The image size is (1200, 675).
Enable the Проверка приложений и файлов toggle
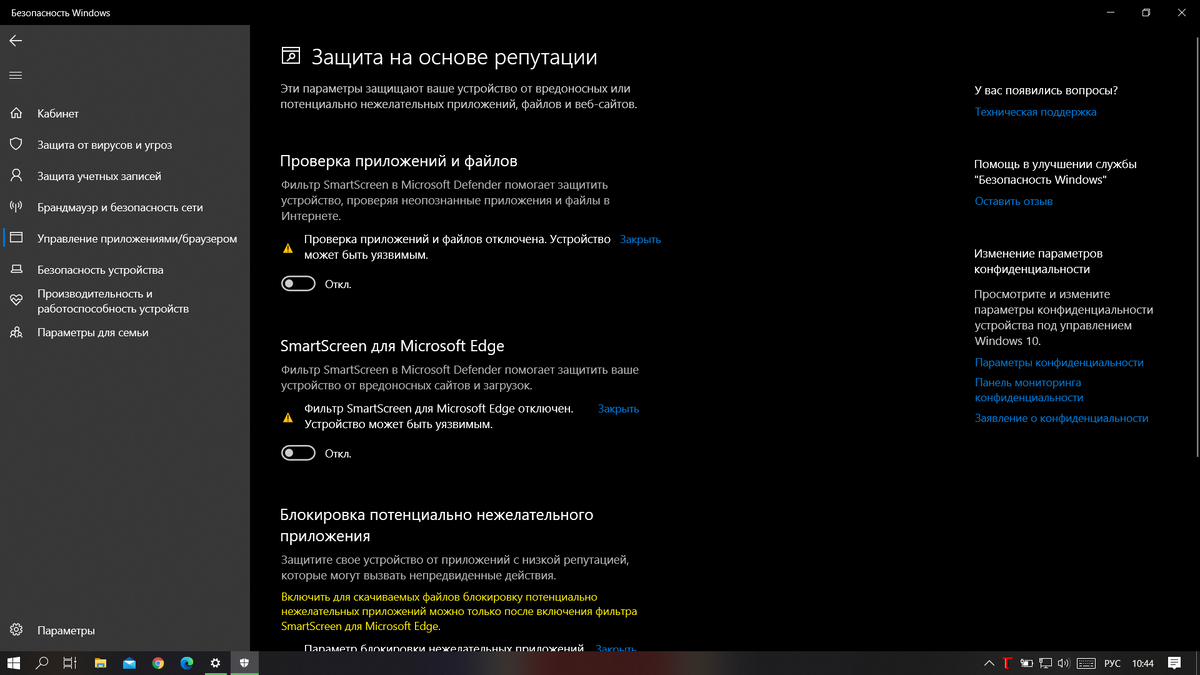[x=298, y=284]
